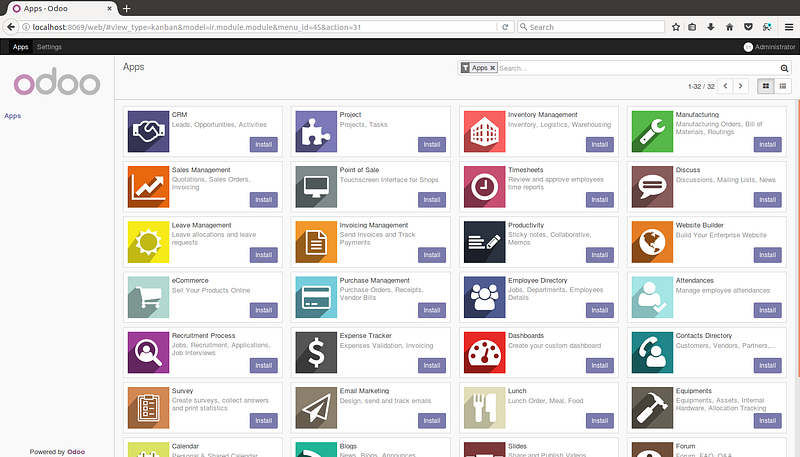Click the search magnifier icon in Apps search
800x457 pixels.
pos(784,68)
